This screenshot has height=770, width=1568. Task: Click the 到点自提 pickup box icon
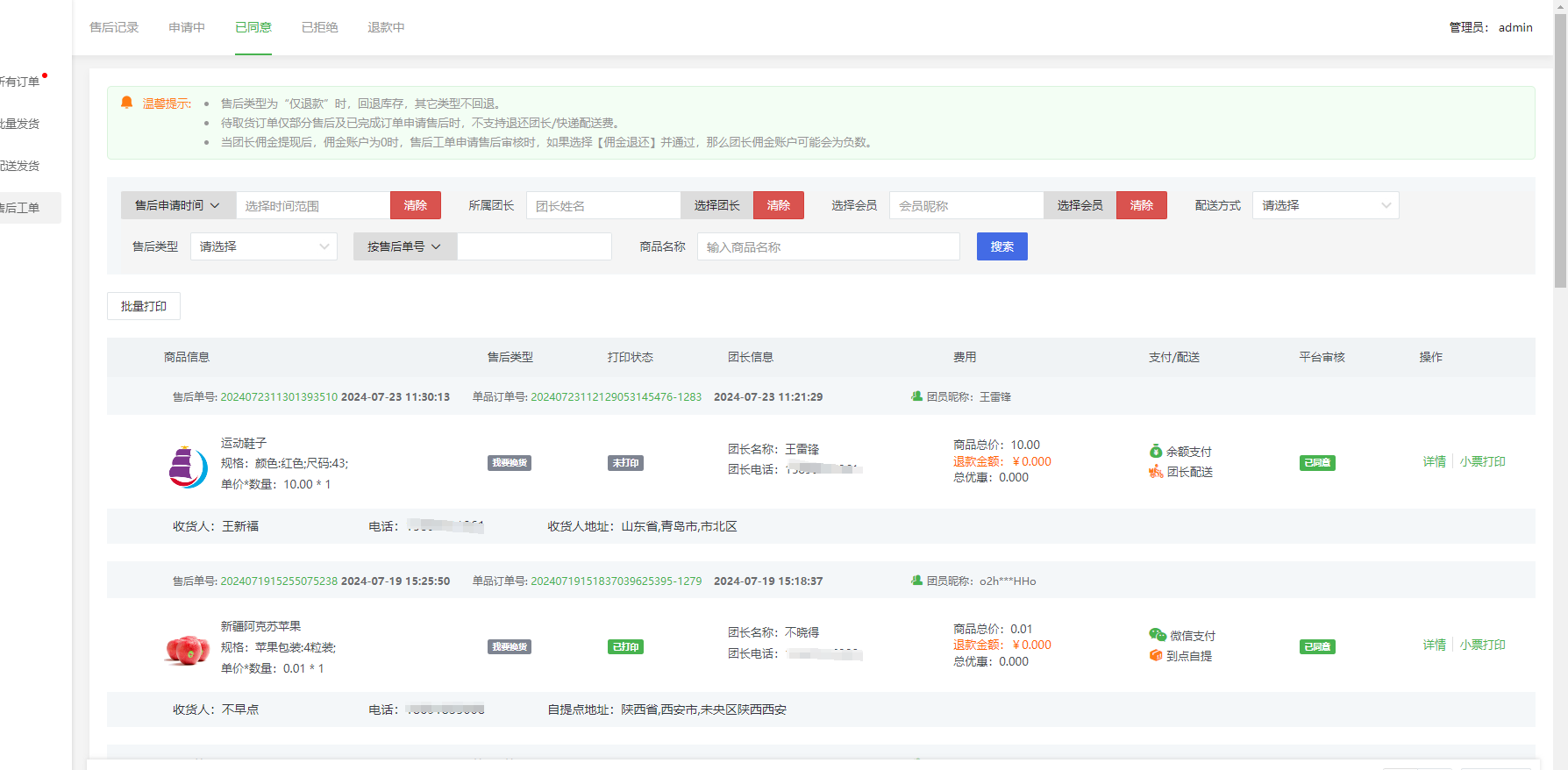(1156, 656)
